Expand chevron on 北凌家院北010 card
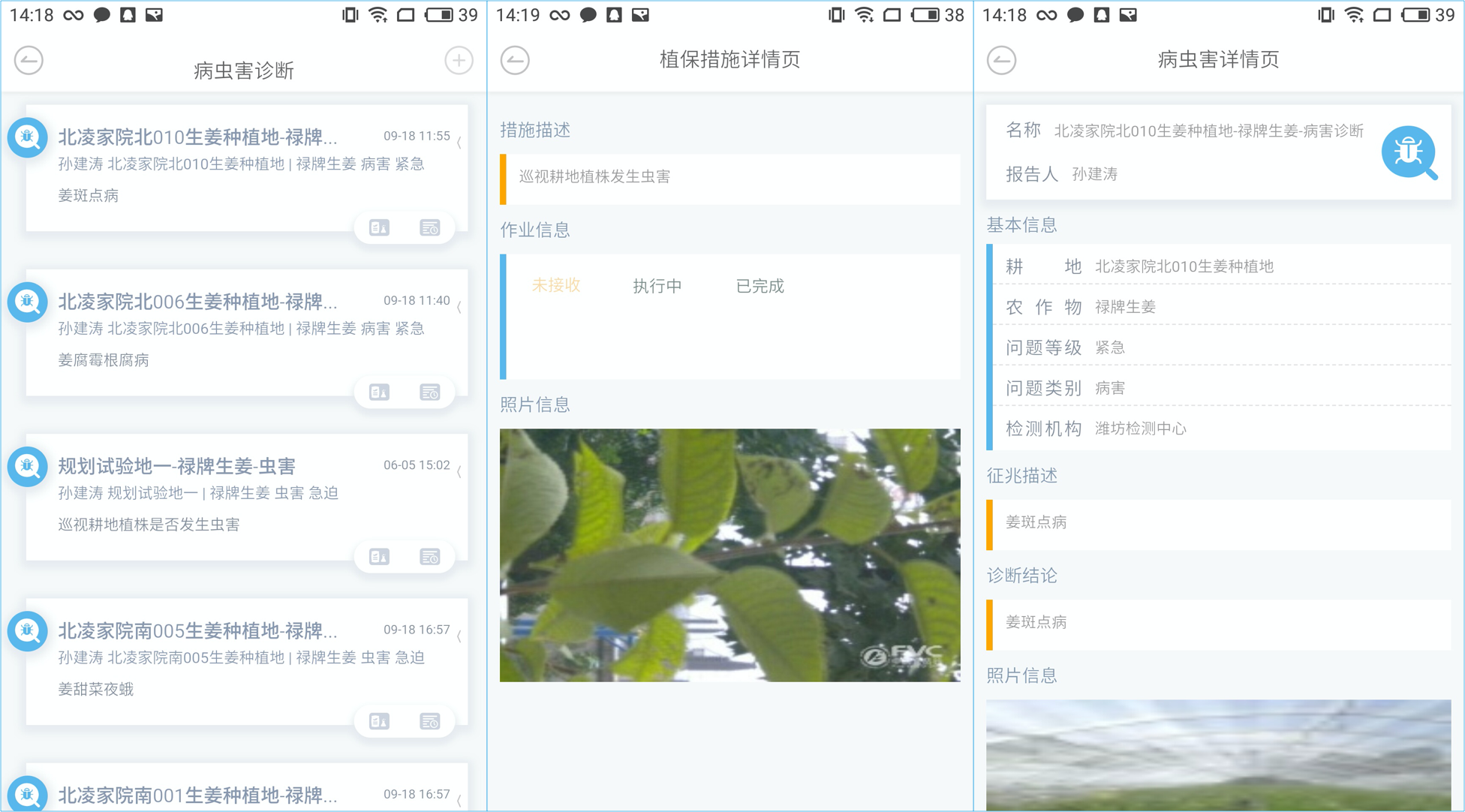 pos(459,142)
